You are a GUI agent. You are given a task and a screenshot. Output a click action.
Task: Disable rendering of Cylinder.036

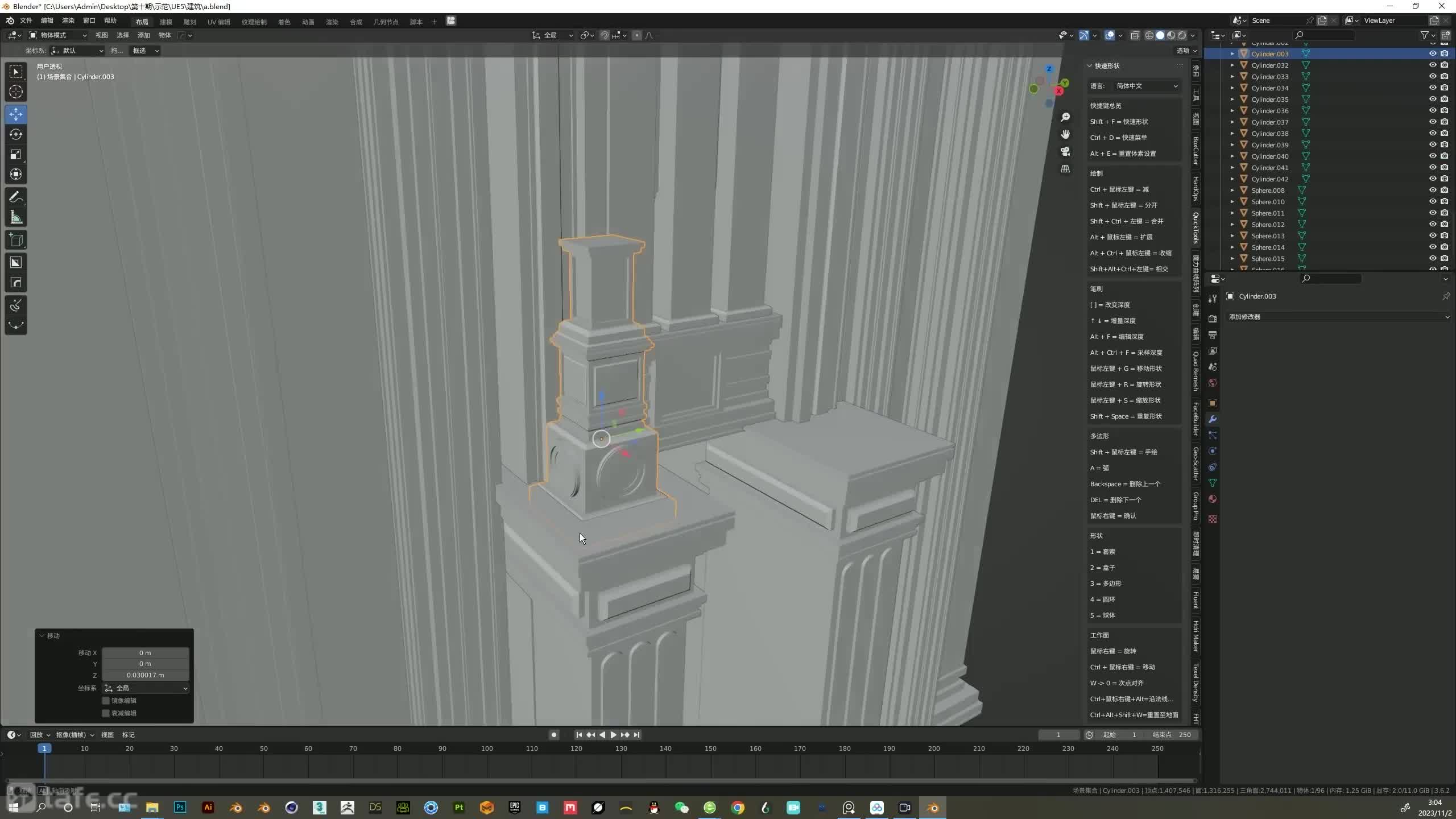click(1444, 110)
